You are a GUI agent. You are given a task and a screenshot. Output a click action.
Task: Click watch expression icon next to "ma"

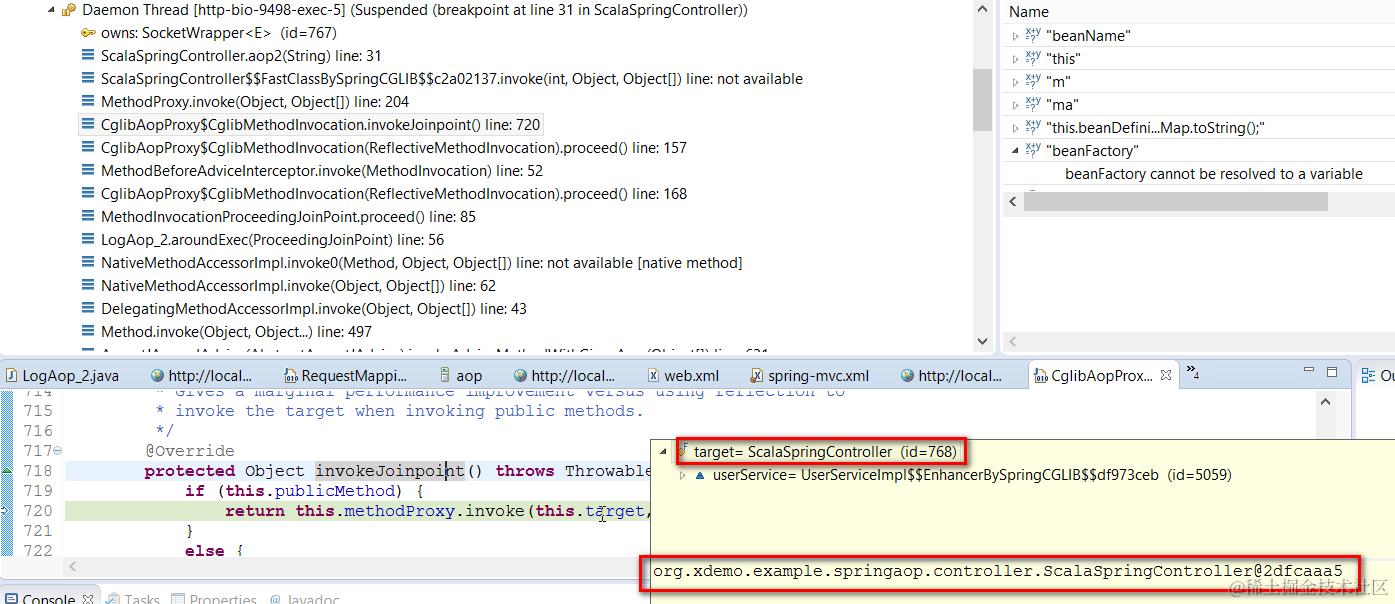(1033, 104)
